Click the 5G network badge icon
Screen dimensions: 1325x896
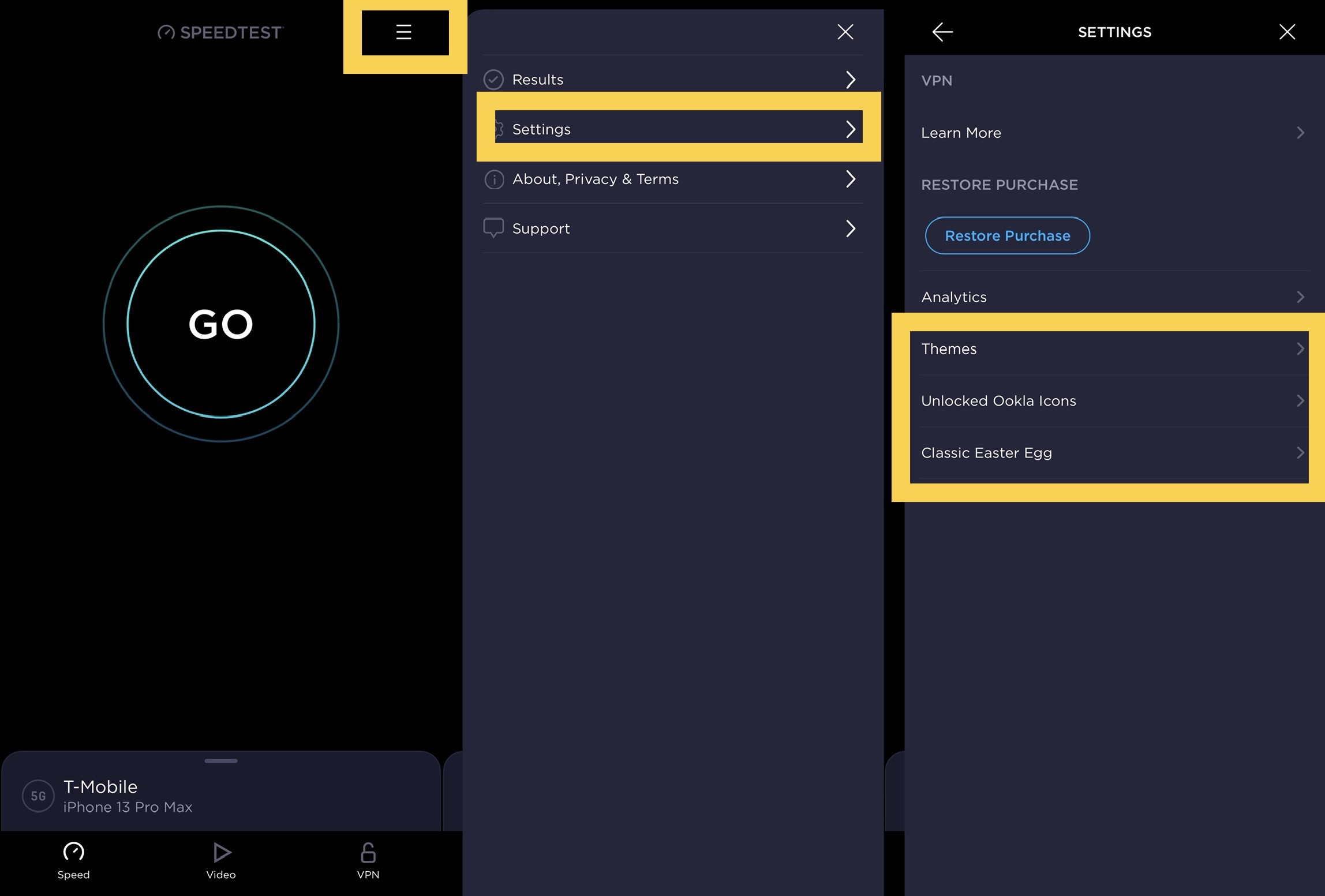[x=38, y=796]
